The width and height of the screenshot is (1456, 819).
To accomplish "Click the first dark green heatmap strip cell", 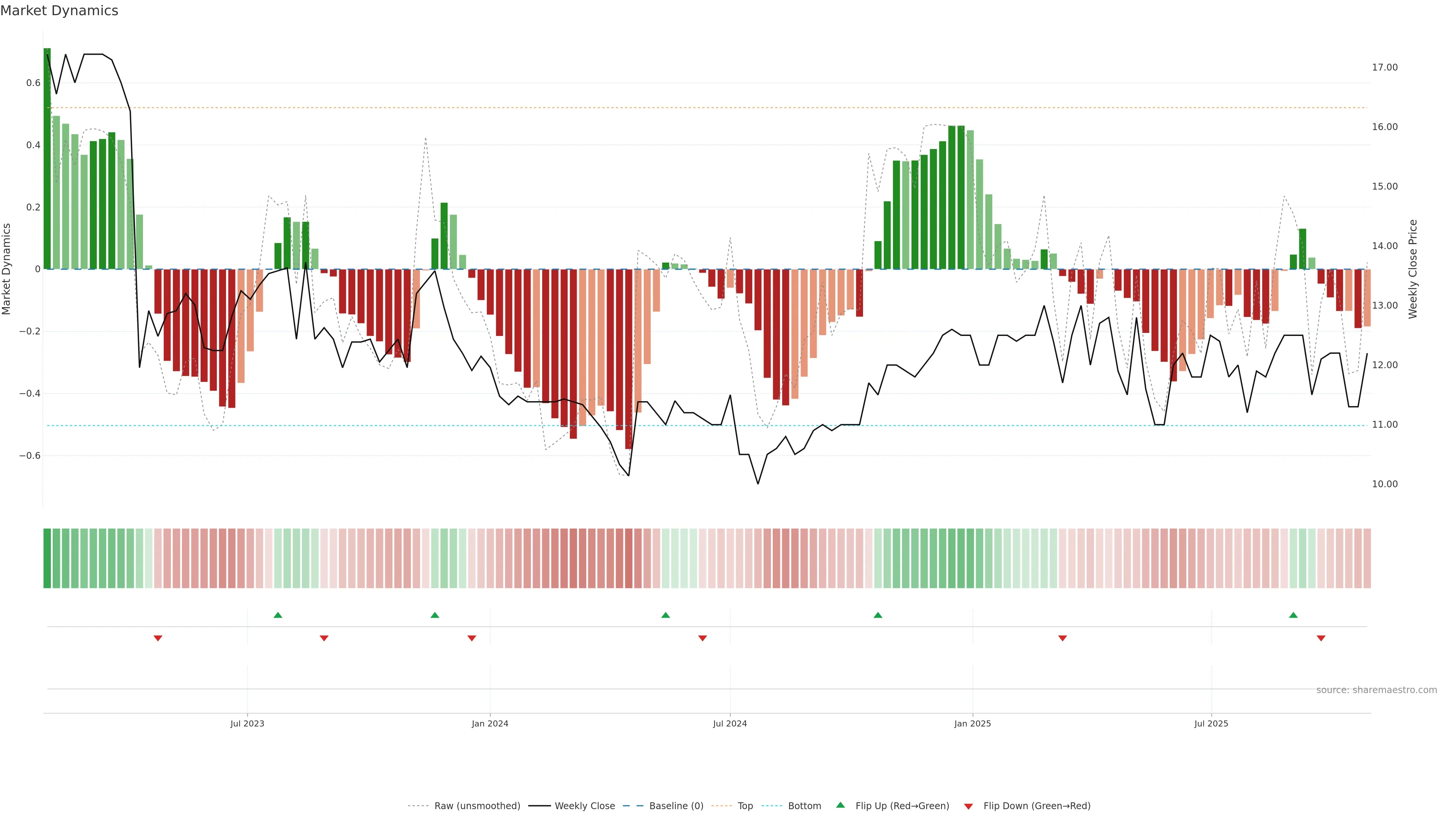I will pos(47,558).
